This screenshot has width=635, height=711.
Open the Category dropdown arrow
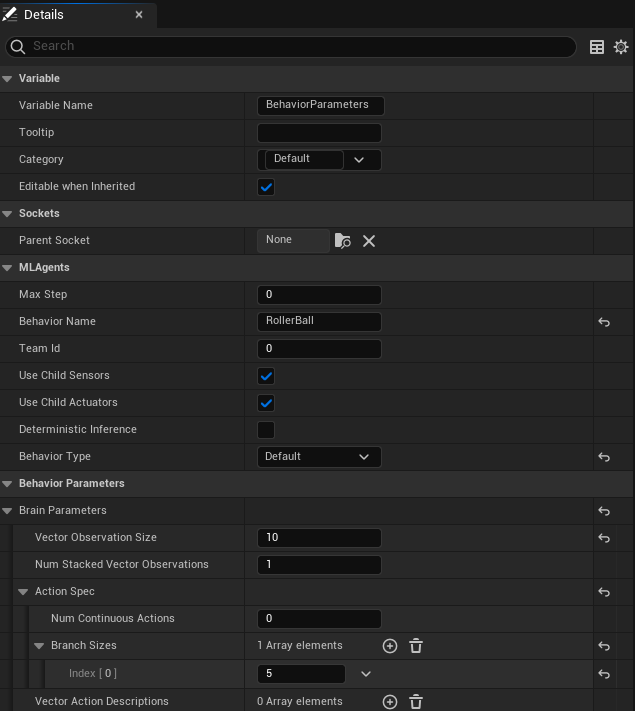[359, 160]
